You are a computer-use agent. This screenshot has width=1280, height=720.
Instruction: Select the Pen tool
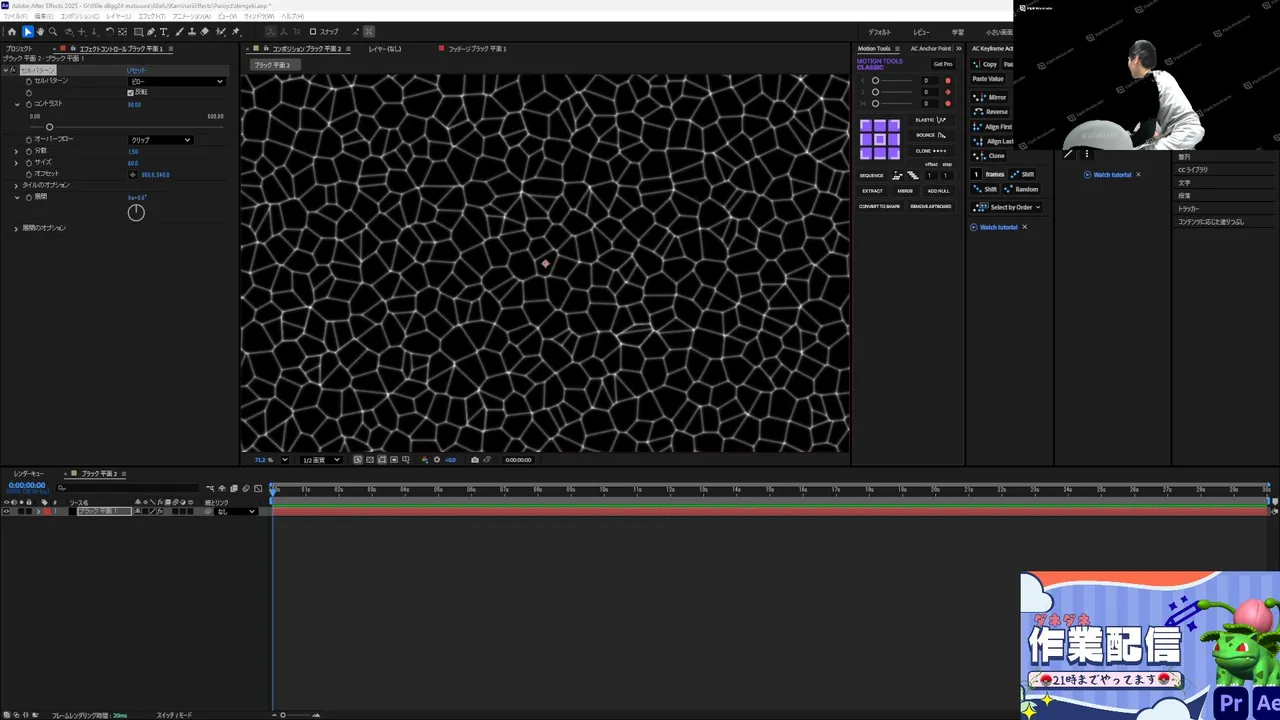coord(151,32)
